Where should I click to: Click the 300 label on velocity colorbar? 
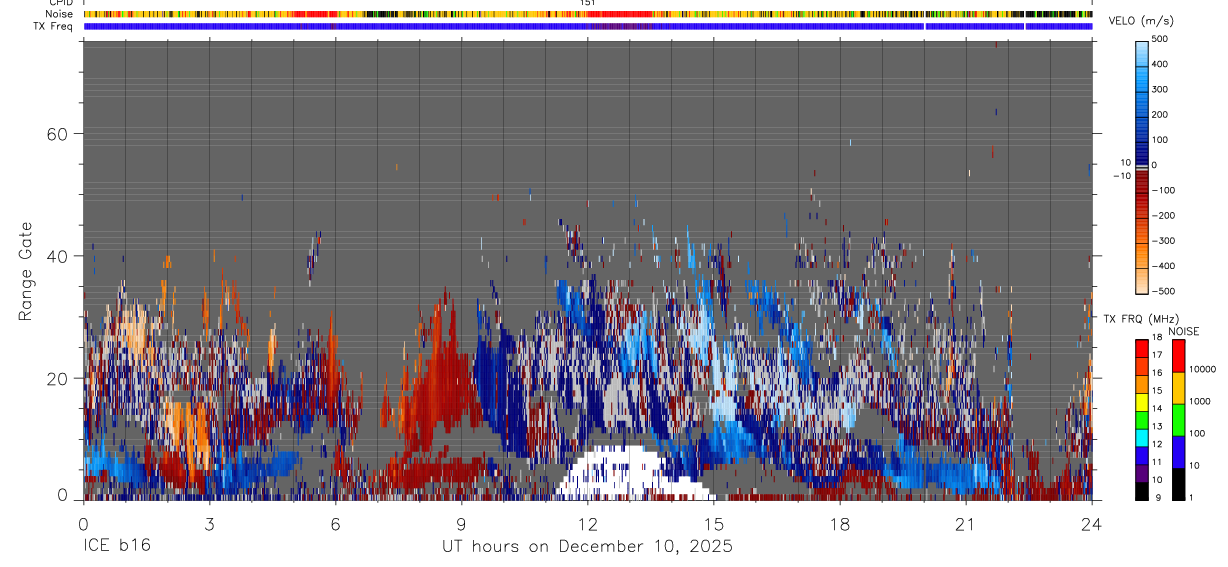(1162, 89)
